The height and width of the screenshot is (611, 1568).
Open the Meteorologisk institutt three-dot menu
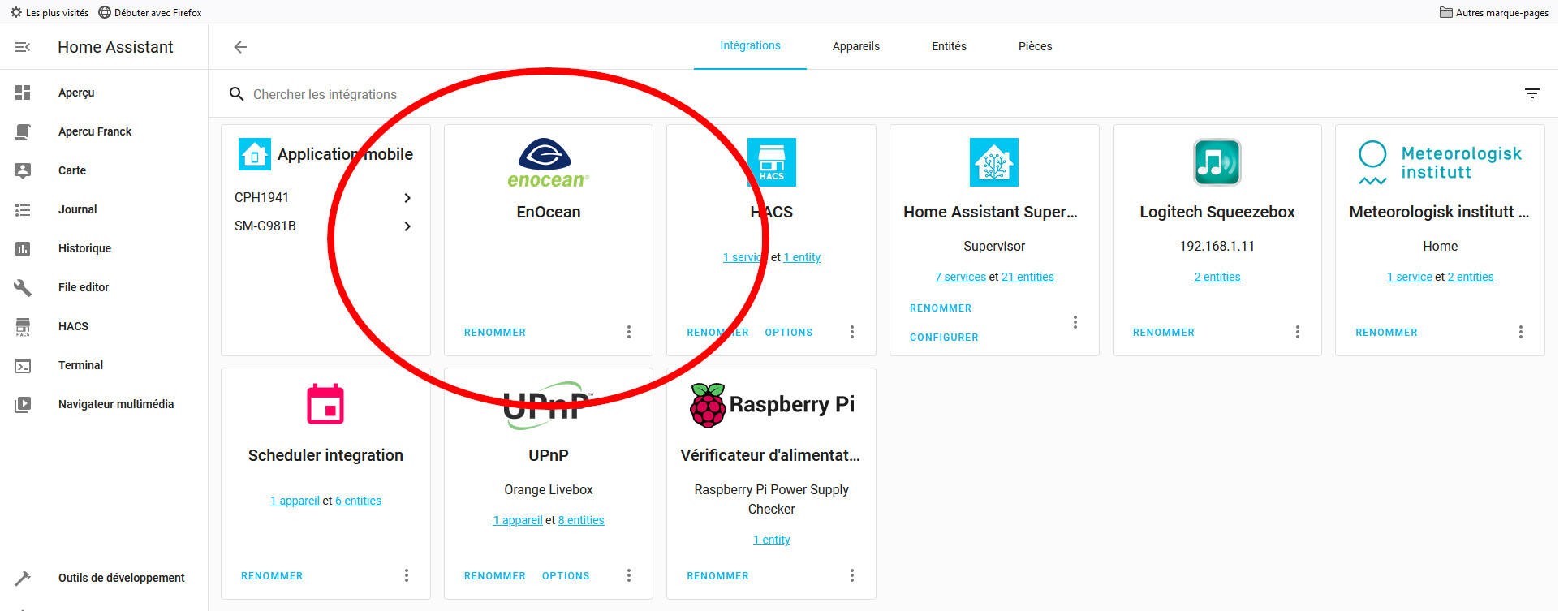[1521, 332]
